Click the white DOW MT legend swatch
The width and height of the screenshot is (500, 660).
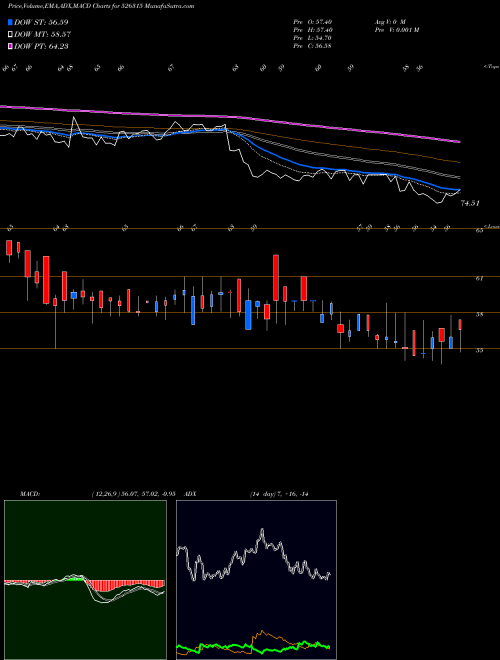[x=11, y=35]
